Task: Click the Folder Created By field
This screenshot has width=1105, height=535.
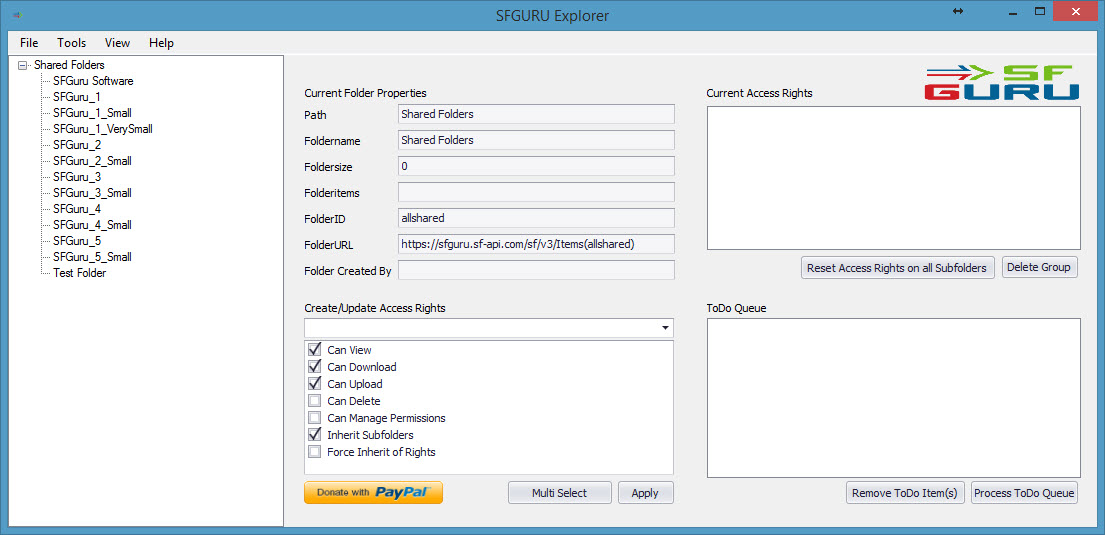Action: 536,270
